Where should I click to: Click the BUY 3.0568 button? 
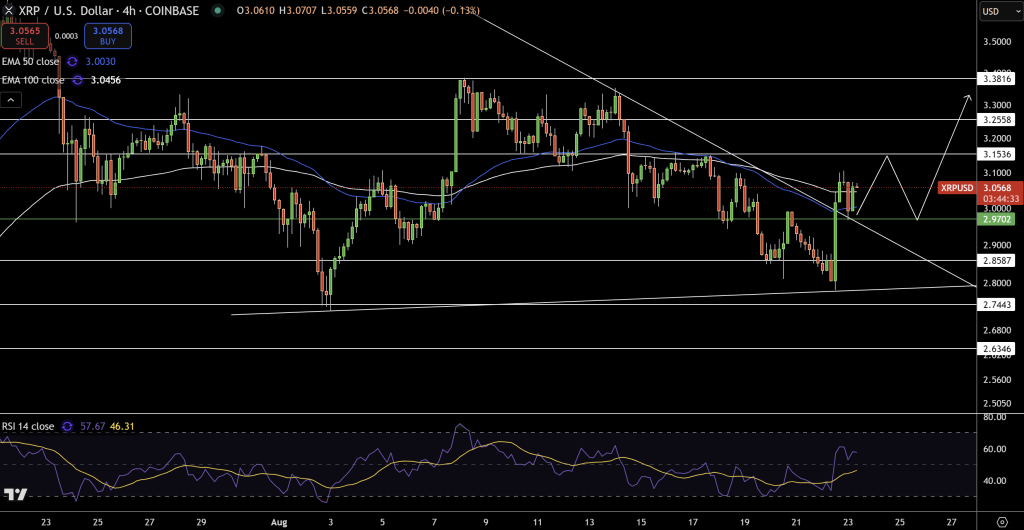108,36
